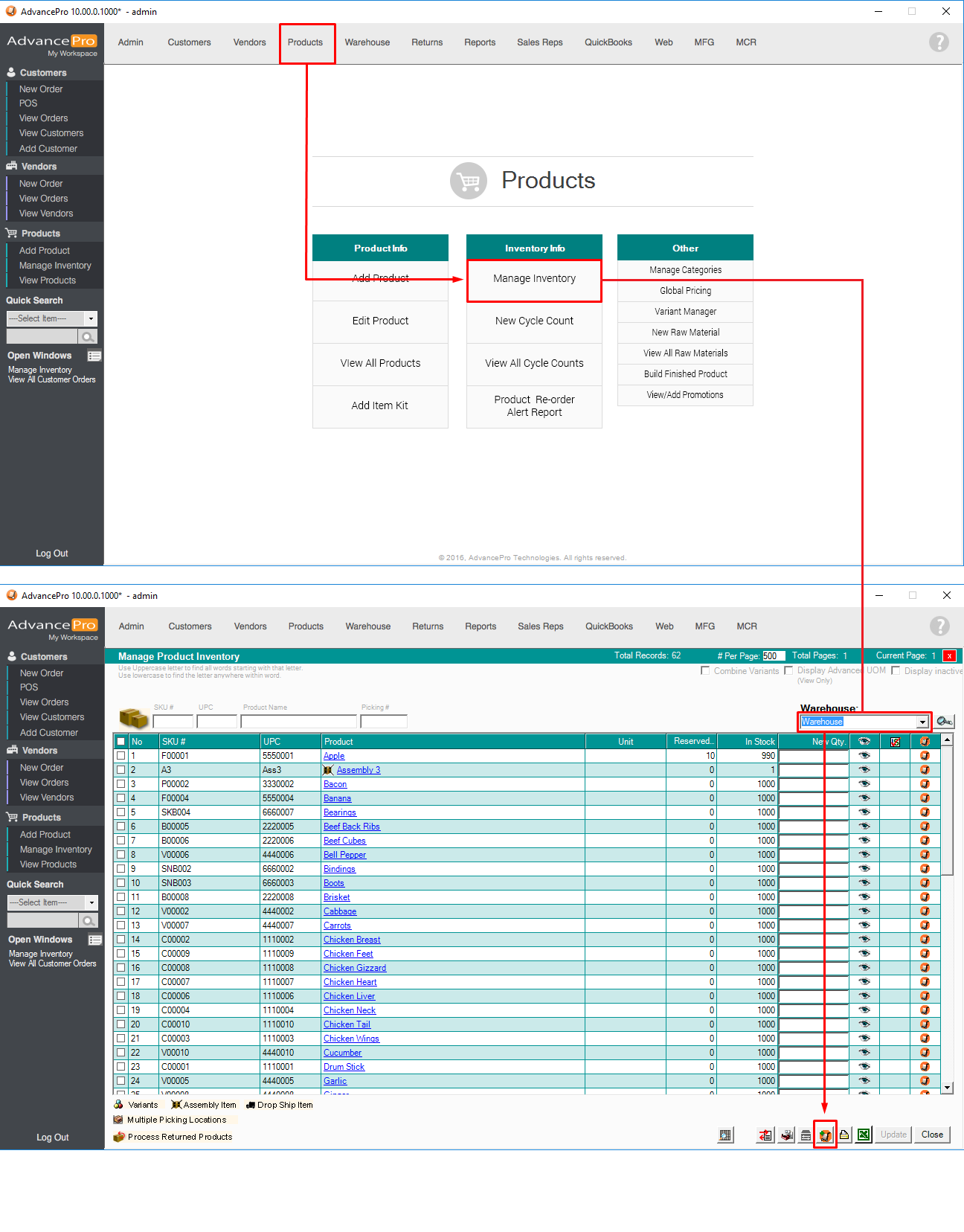Click the cart icon in the Apple row
The image size is (964, 1232).
pyautogui.click(x=925, y=756)
